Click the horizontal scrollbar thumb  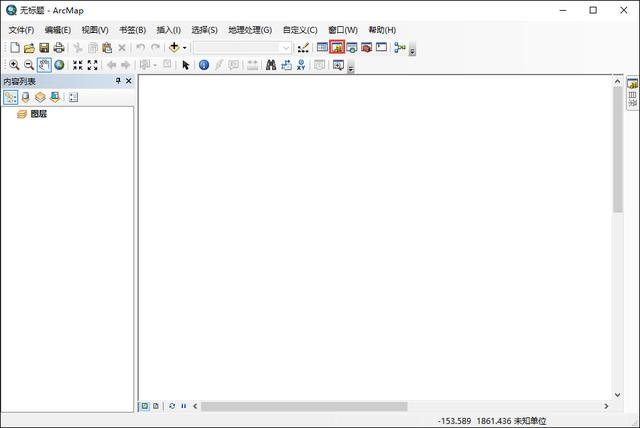click(x=304, y=406)
